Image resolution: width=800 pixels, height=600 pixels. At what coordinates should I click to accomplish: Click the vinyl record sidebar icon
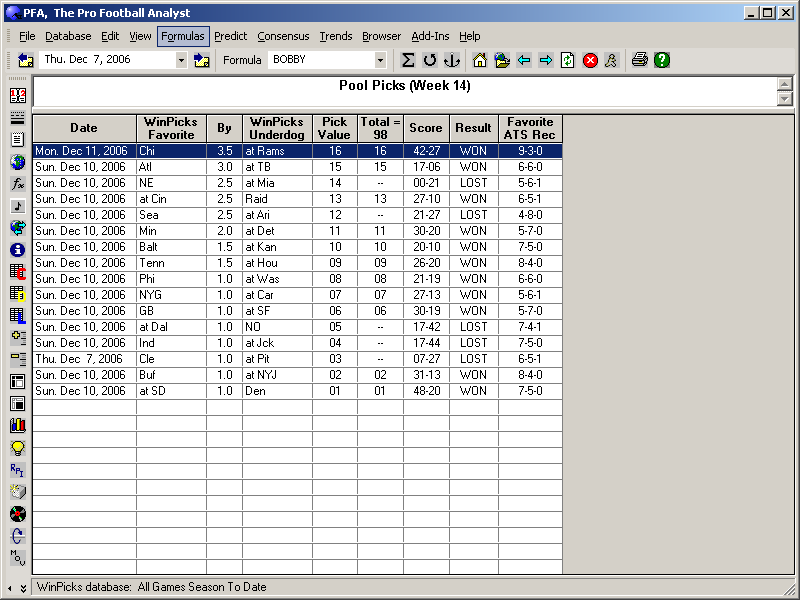point(18,514)
